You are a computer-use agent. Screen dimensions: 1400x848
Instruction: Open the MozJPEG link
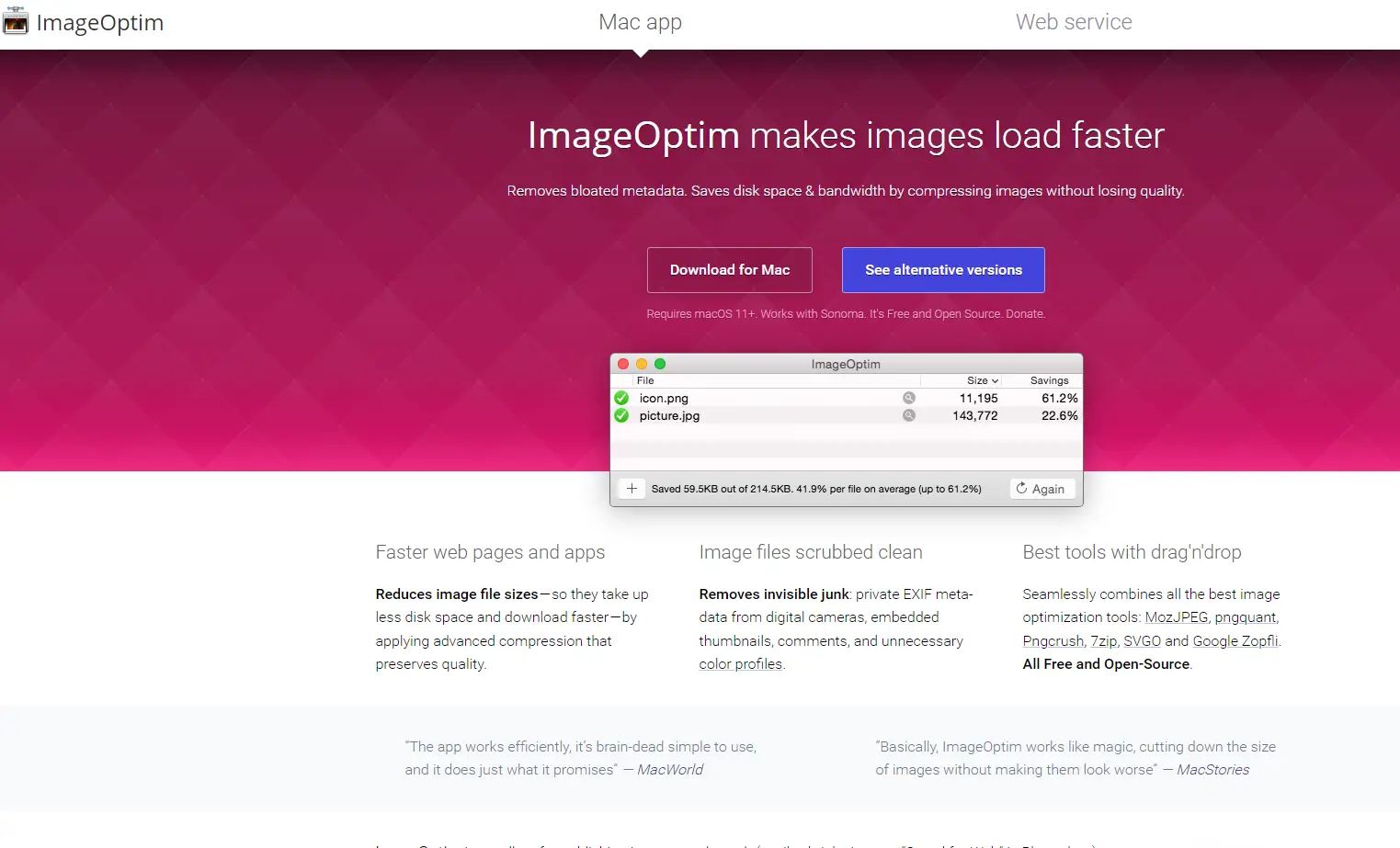tap(1177, 617)
